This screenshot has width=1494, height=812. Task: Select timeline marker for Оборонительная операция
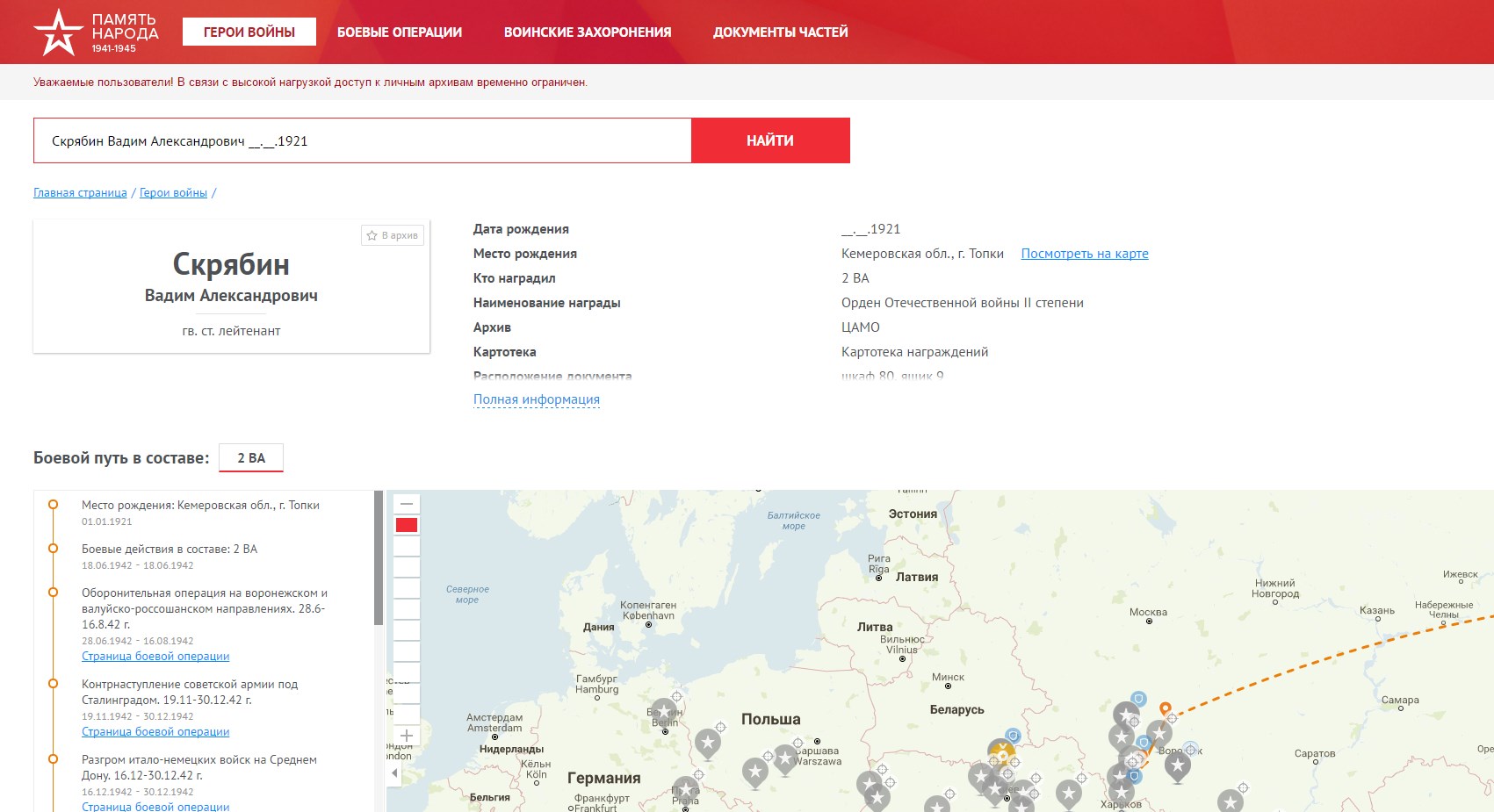54,593
